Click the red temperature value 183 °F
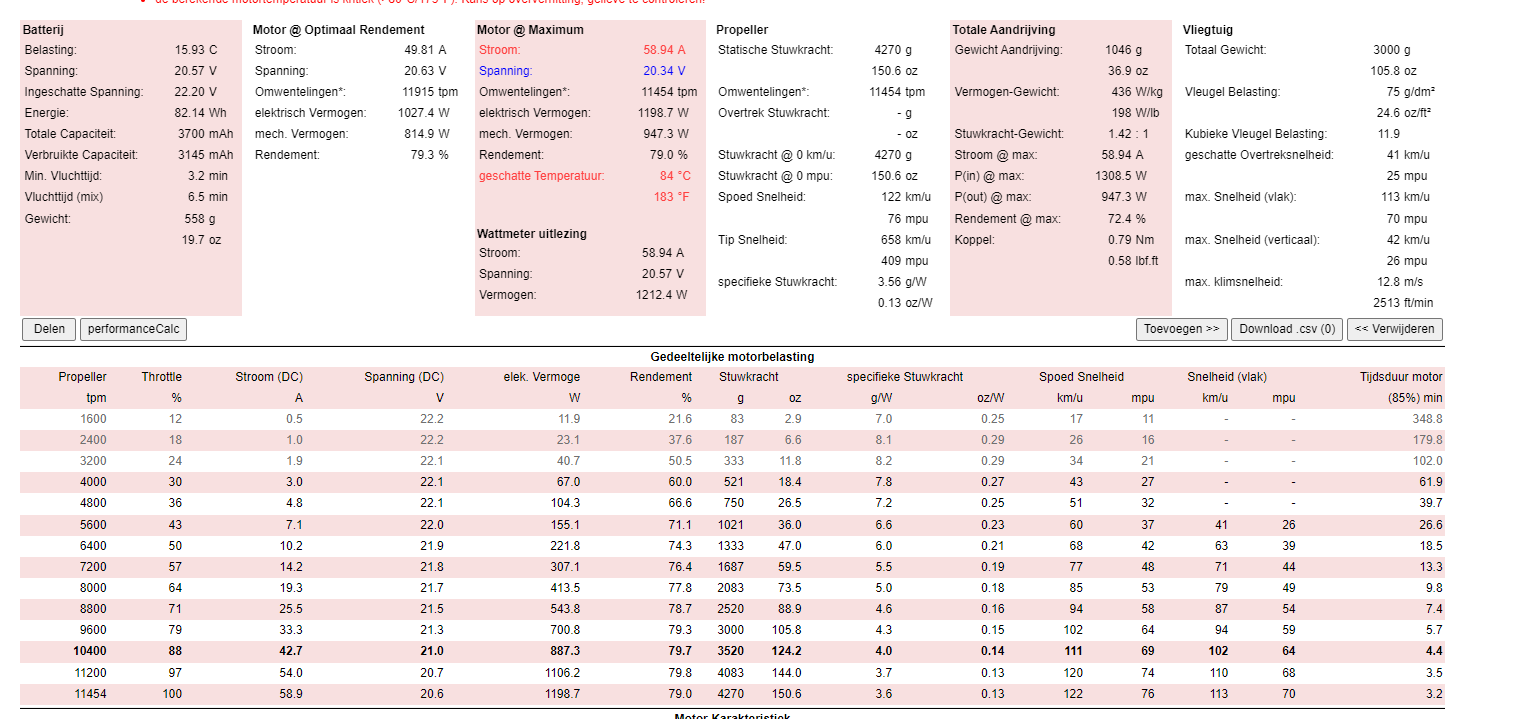The width and height of the screenshot is (1529, 719). 671,197
